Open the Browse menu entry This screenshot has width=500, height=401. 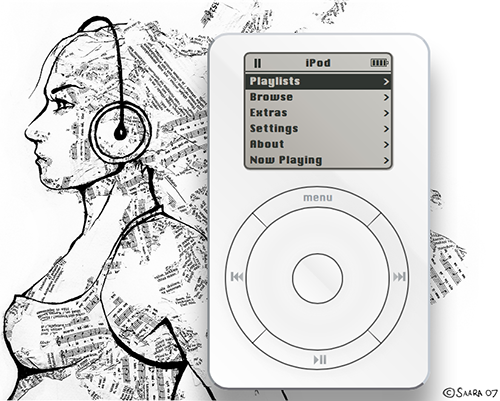pos(318,97)
